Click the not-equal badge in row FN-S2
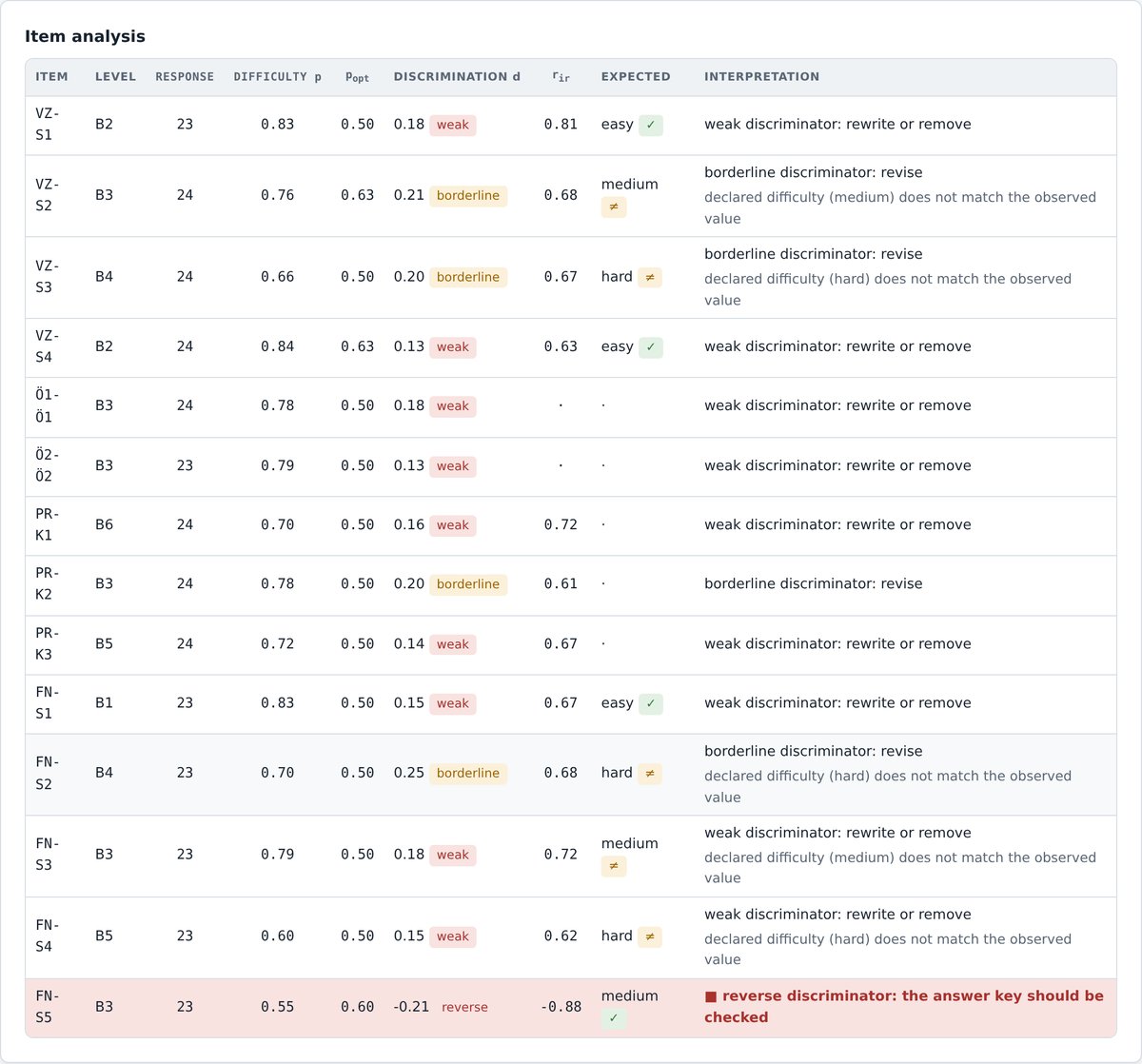The height and width of the screenshot is (1064, 1142). 650,774
